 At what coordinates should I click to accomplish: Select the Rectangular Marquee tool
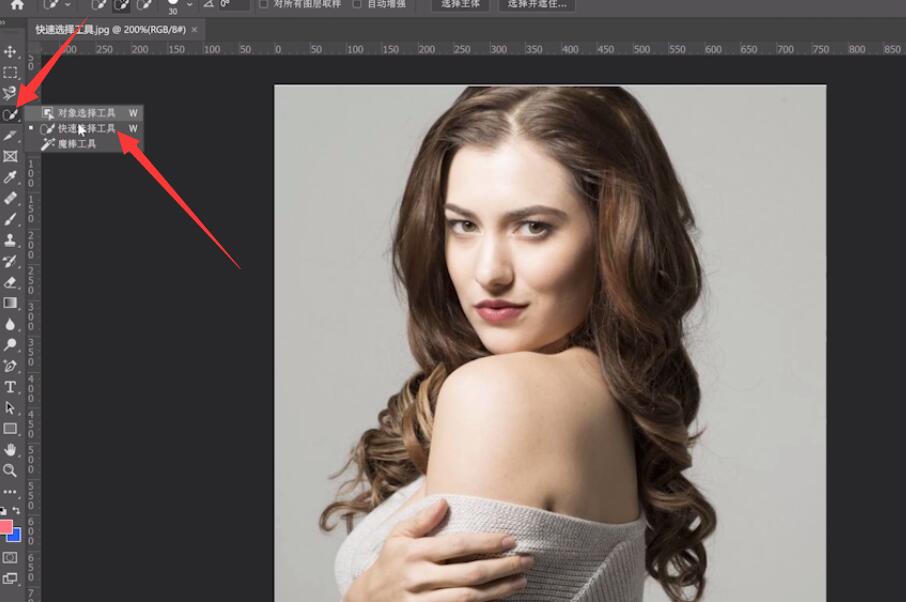click(10, 72)
